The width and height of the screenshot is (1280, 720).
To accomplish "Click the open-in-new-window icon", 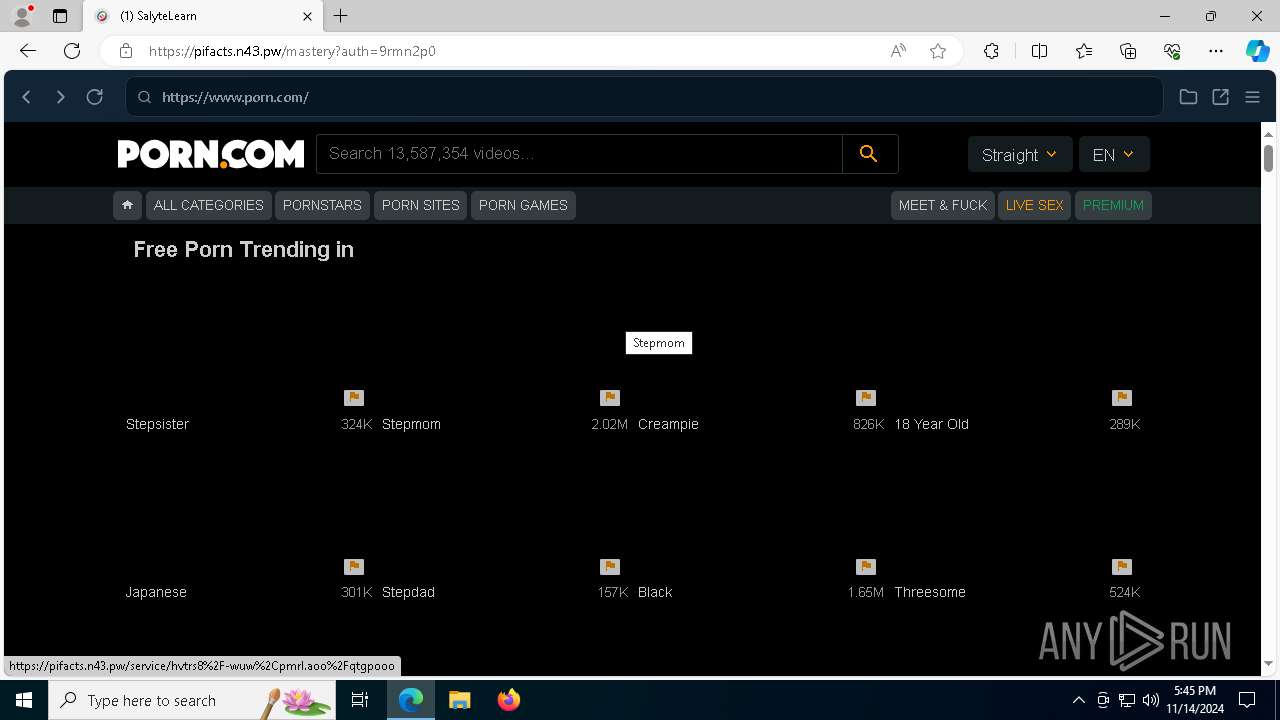I will tap(1221, 97).
